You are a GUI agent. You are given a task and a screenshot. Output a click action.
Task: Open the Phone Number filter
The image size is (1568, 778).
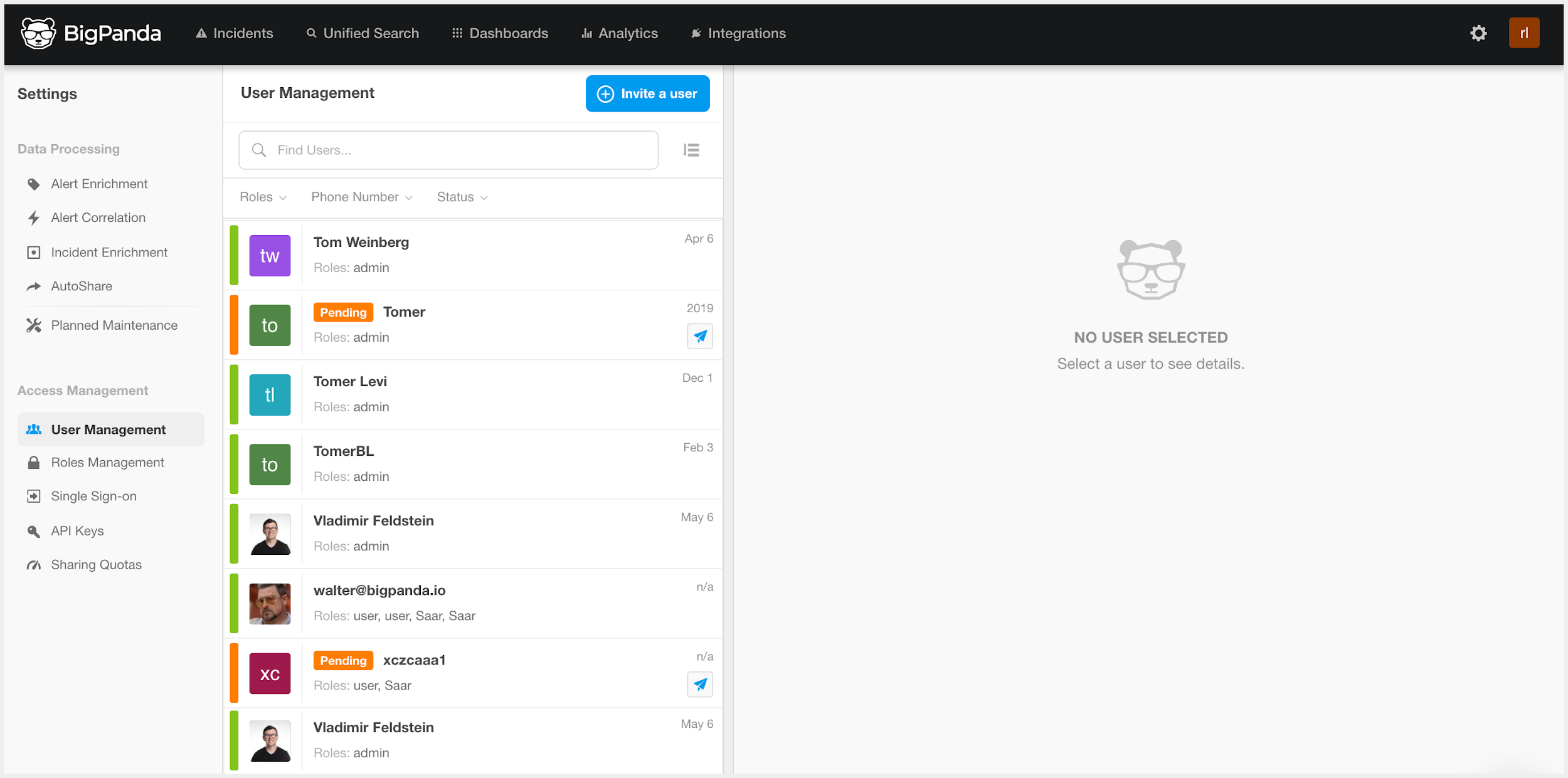361,197
